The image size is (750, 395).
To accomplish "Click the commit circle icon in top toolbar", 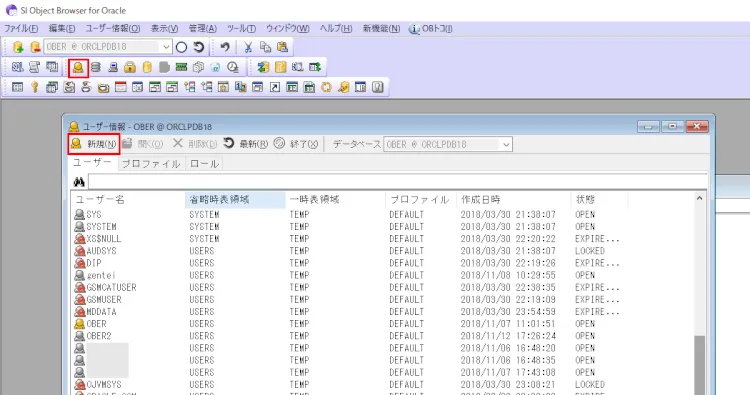I will coord(181,47).
